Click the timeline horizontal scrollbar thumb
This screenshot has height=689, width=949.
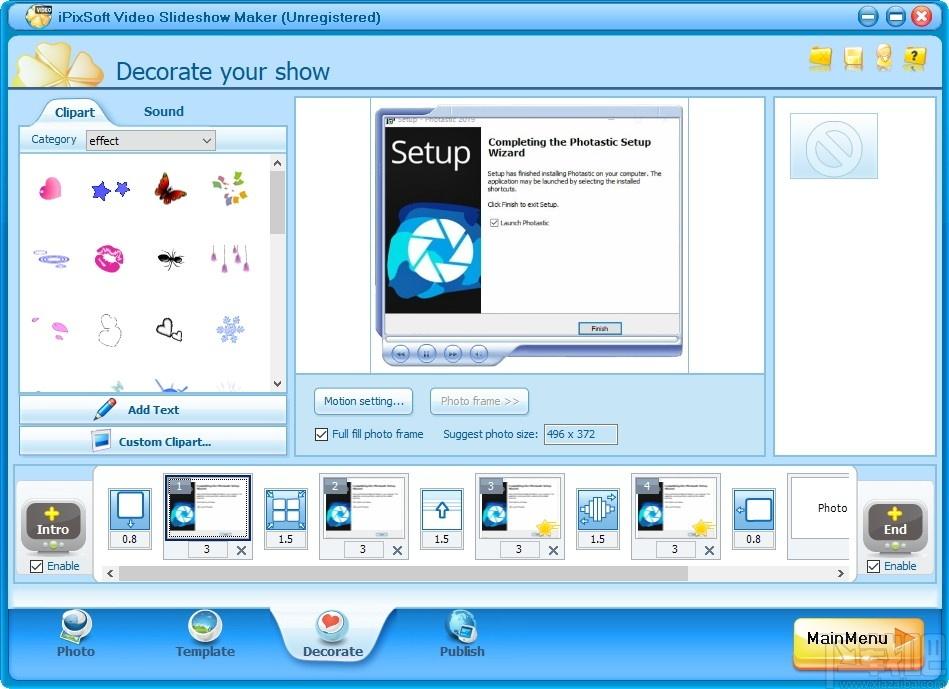coord(403,573)
